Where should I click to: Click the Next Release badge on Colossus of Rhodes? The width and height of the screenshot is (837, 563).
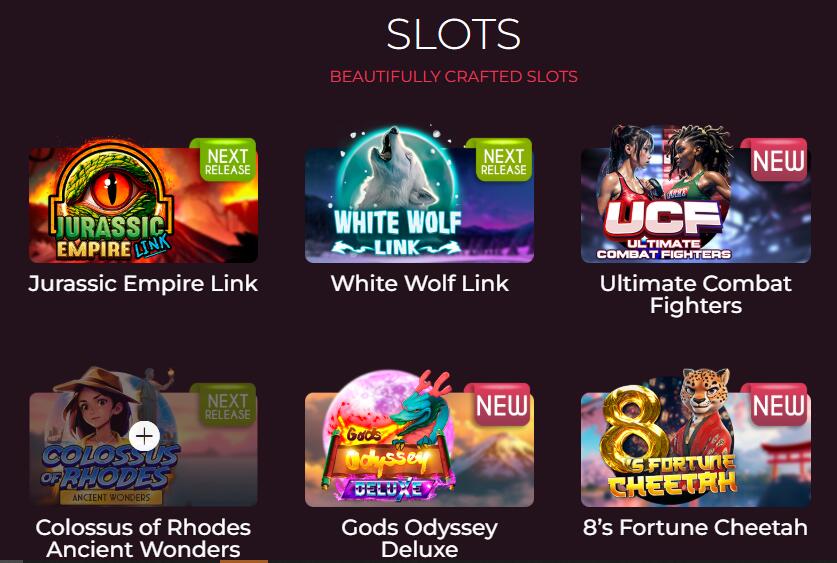[223, 405]
